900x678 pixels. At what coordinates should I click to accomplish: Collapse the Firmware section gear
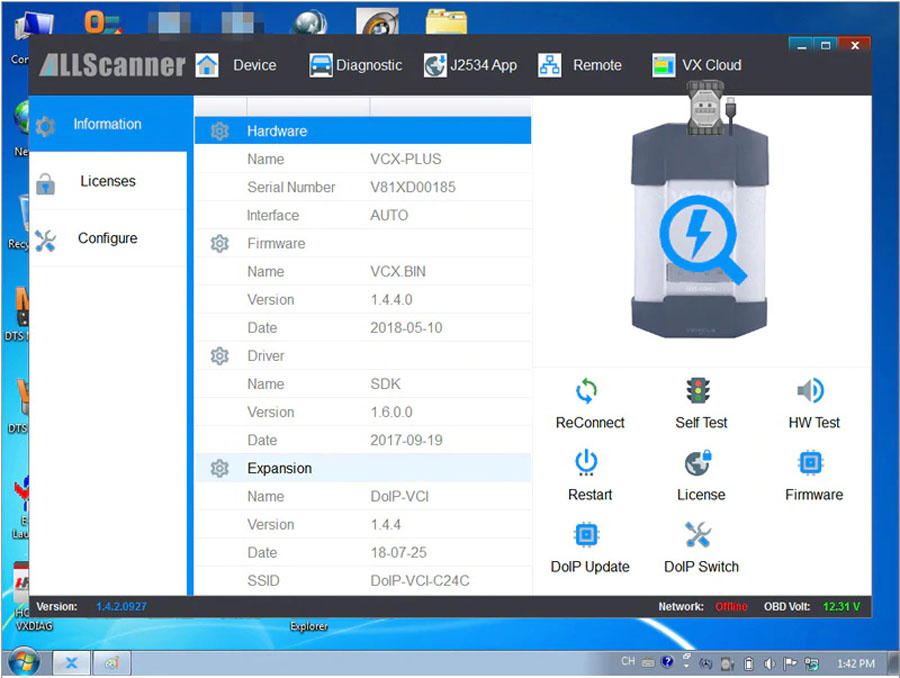219,243
